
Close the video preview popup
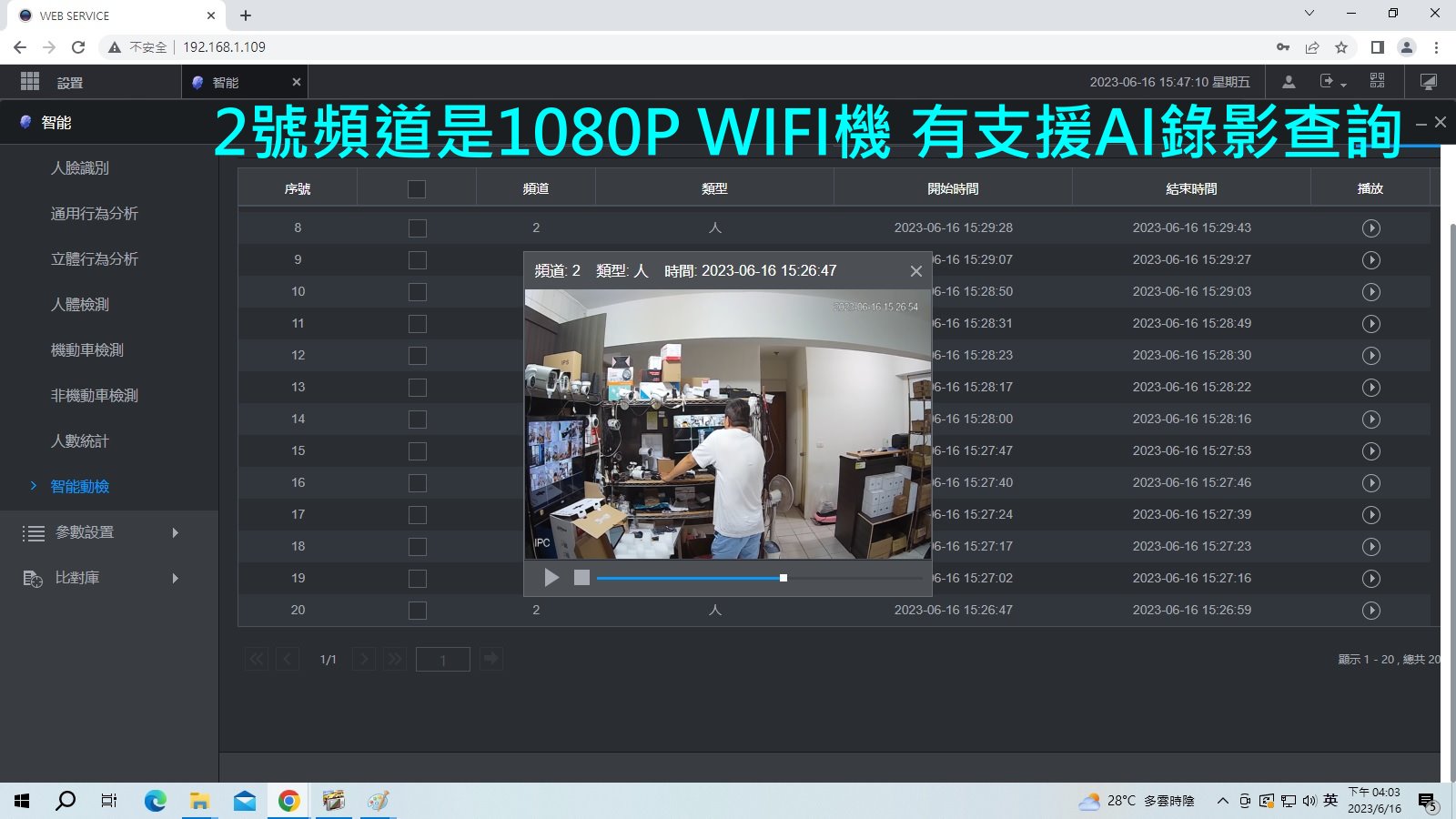(x=916, y=271)
